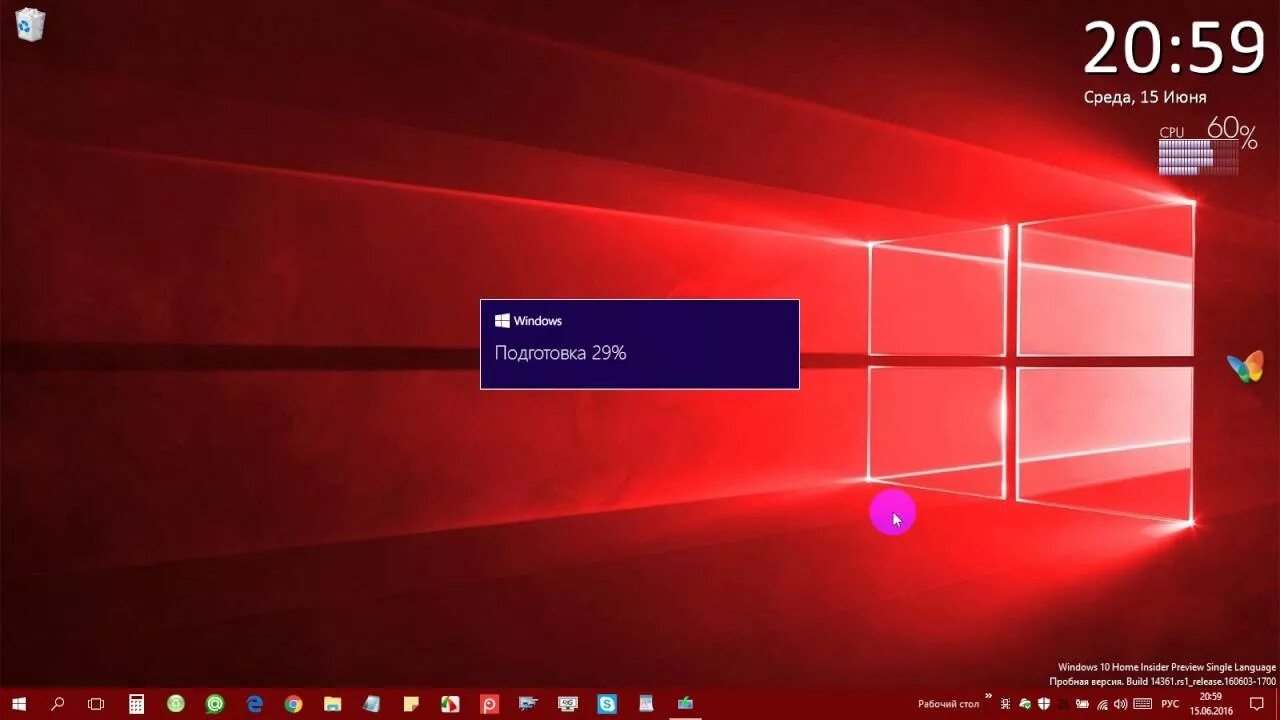
Task: Click the MSN butterfly desktop gadget
Action: 1246,366
